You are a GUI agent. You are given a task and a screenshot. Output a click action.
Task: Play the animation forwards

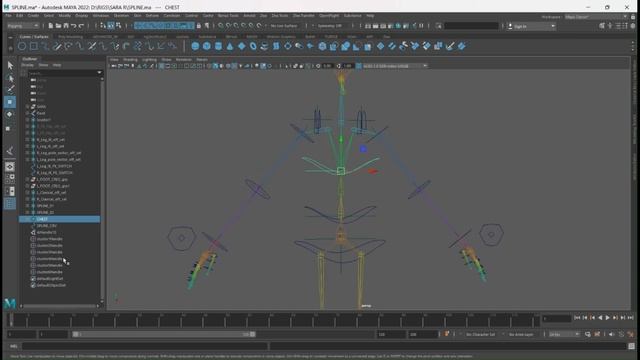click(607, 318)
